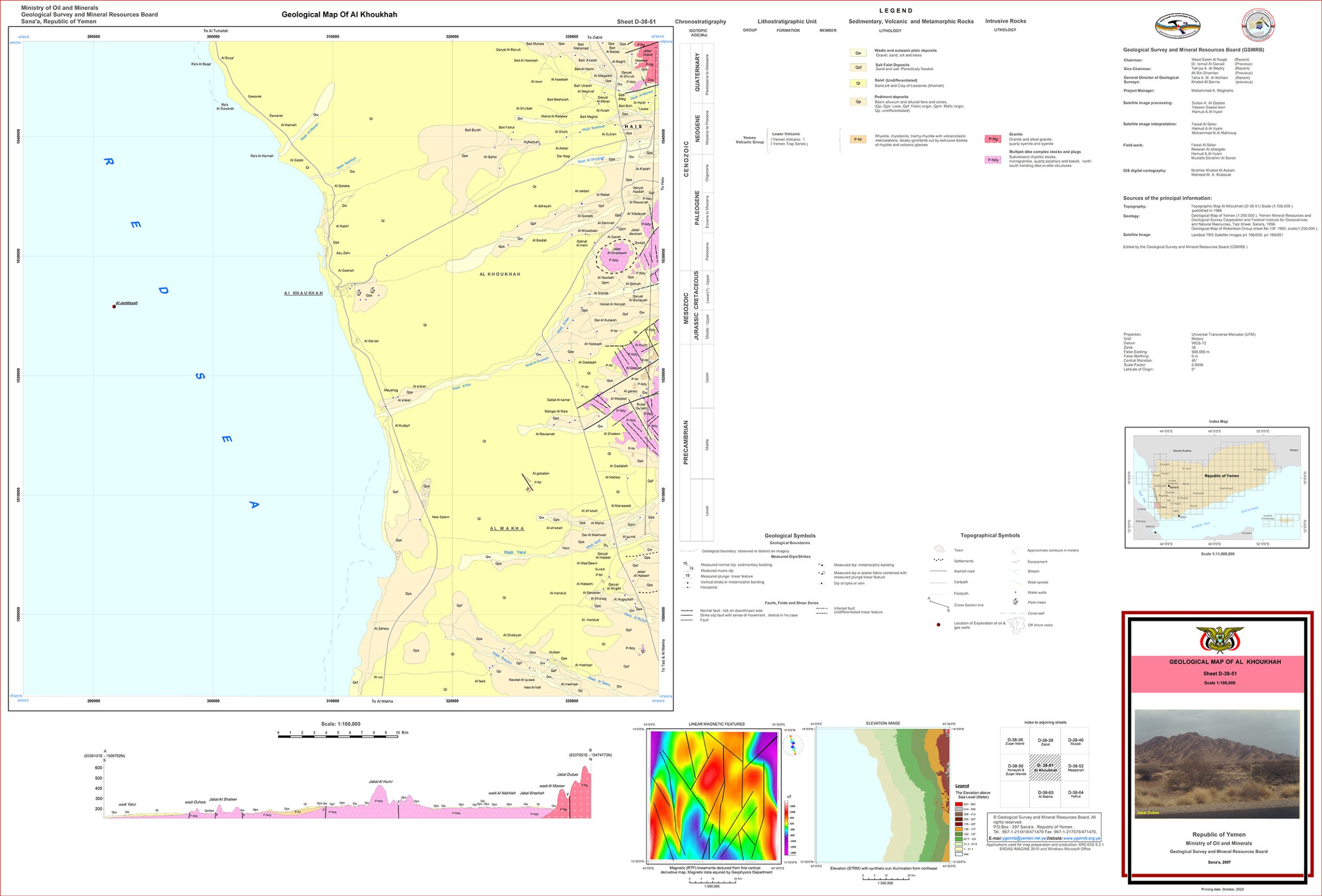Open the ygsmrb@yemen.net.ye email link
The height and width of the screenshot is (896, 1322).
(x=1024, y=838)
